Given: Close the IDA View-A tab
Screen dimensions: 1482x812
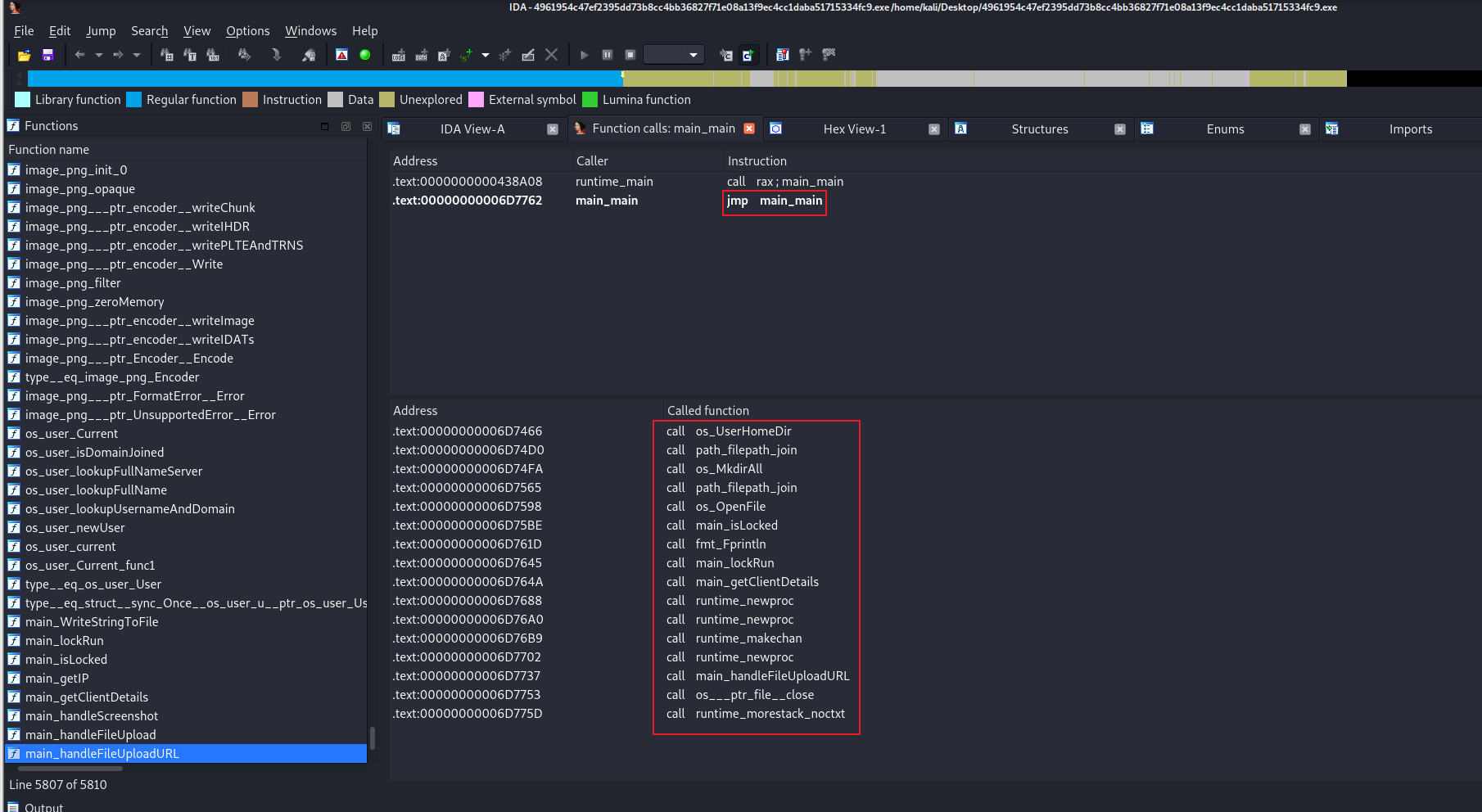Looking at the screenshot, I should 553,129.
